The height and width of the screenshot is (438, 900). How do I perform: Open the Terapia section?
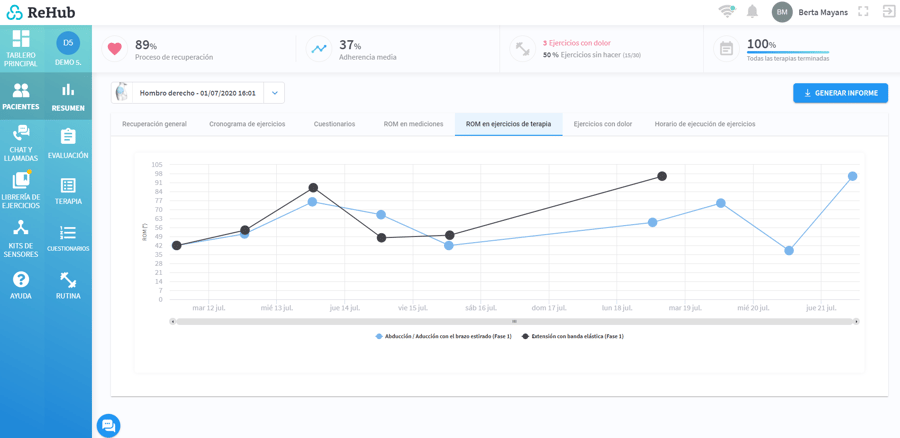(68, 191)
